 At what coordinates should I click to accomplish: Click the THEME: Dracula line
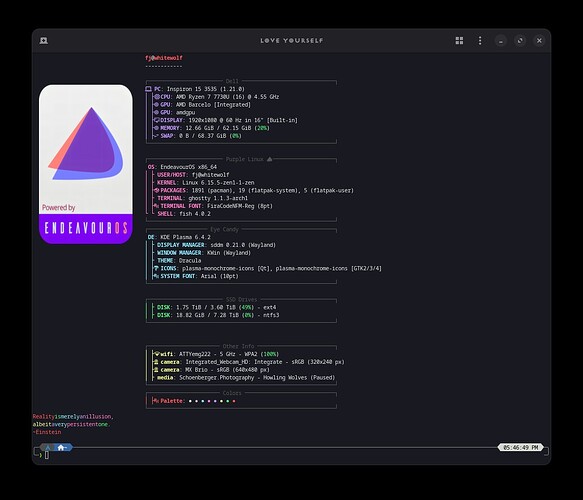click(179, 261)
